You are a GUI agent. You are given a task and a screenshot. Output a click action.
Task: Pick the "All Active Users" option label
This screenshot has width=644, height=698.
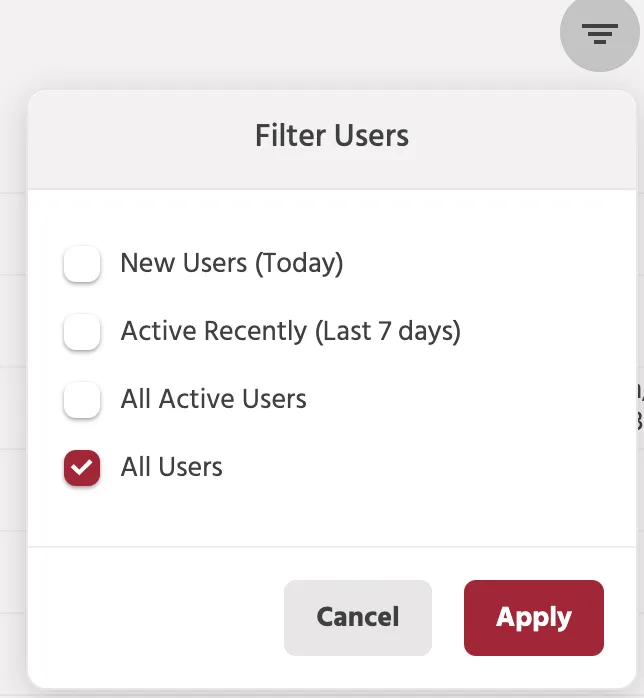tap(214, 399)
